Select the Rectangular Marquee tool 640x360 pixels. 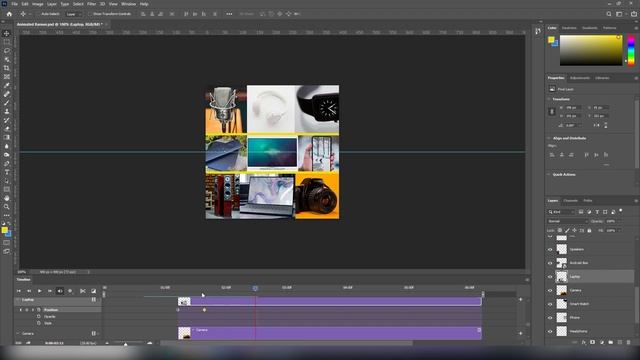pyautogui.click(x=7, y=42)
